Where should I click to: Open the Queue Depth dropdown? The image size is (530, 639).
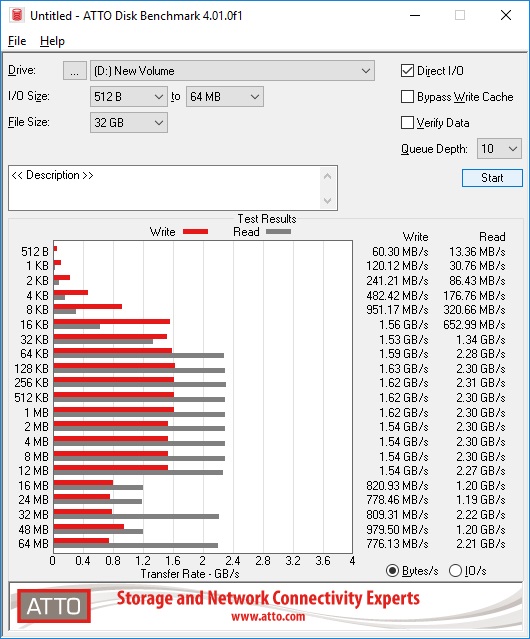[499, 149]
